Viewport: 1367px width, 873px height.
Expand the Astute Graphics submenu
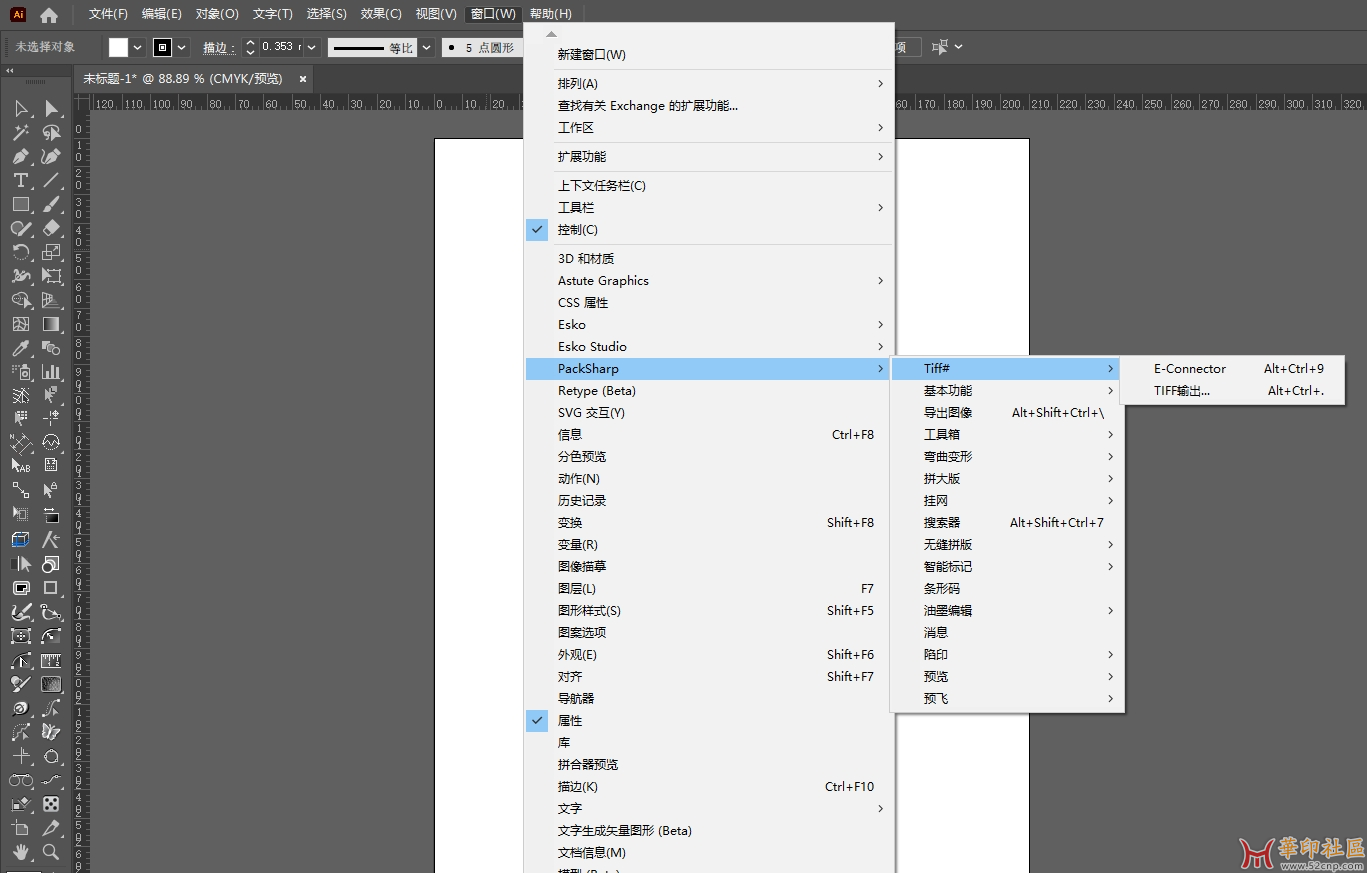(x=709, y=281)
